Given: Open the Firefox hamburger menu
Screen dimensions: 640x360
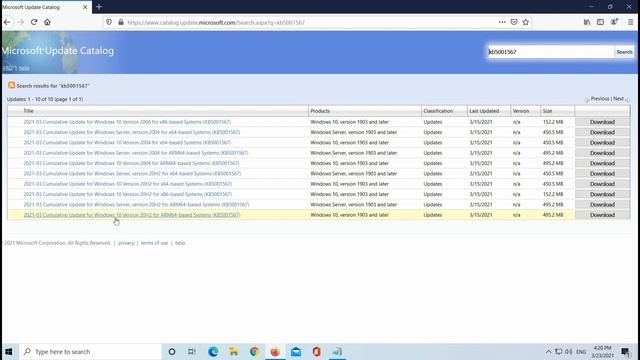Looking at the screenshot, I should click(631, 22).
